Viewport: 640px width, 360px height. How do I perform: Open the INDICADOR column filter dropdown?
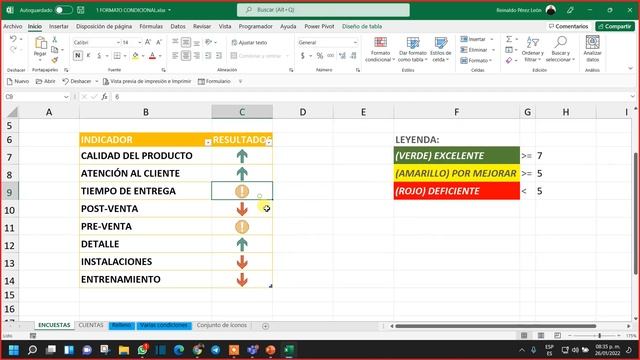pos(208,142)
